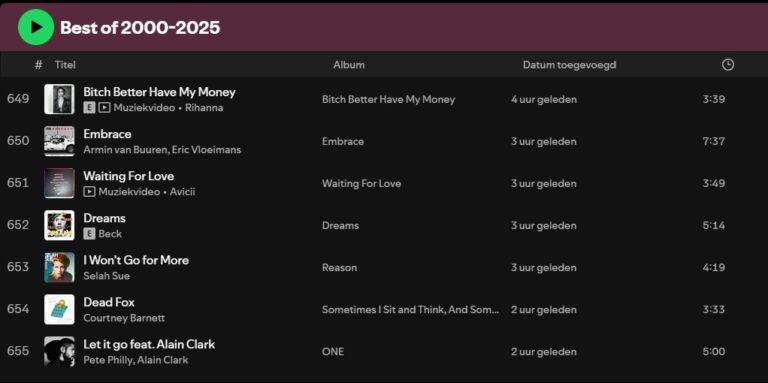Click the 4:19 duration of Selah Sue's track
This screenshot has height=383, width=768.
tap(713, 268)
